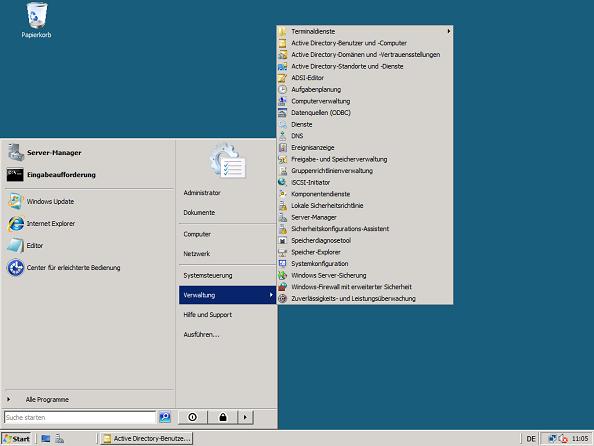
Task: Expand the Terminaldienste submenu
Action: point(365,31)
